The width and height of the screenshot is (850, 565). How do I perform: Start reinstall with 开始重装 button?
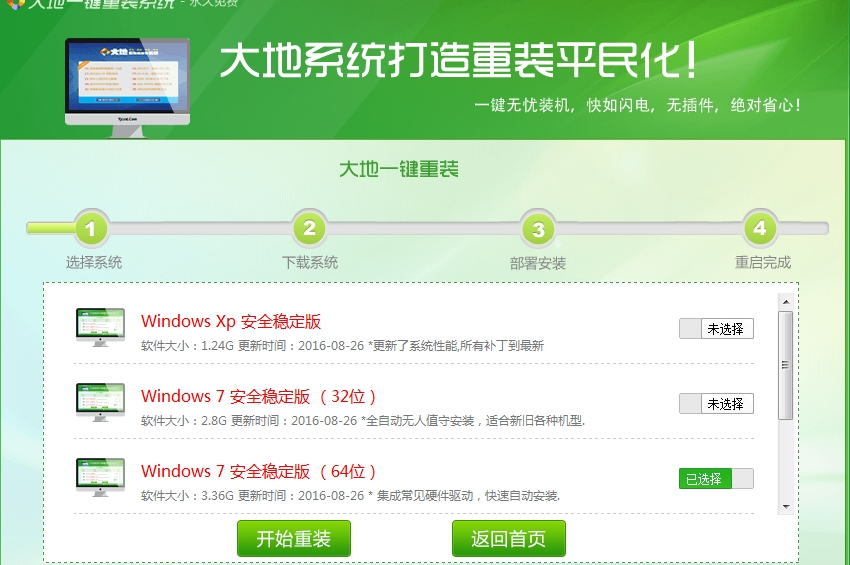point(294,538)
